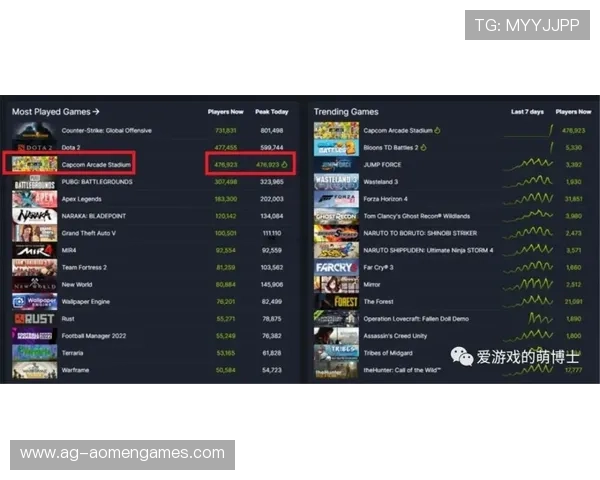600x480 pixels.
Task: Click the Wasteland 3 game icon
Action: [336, 182]
